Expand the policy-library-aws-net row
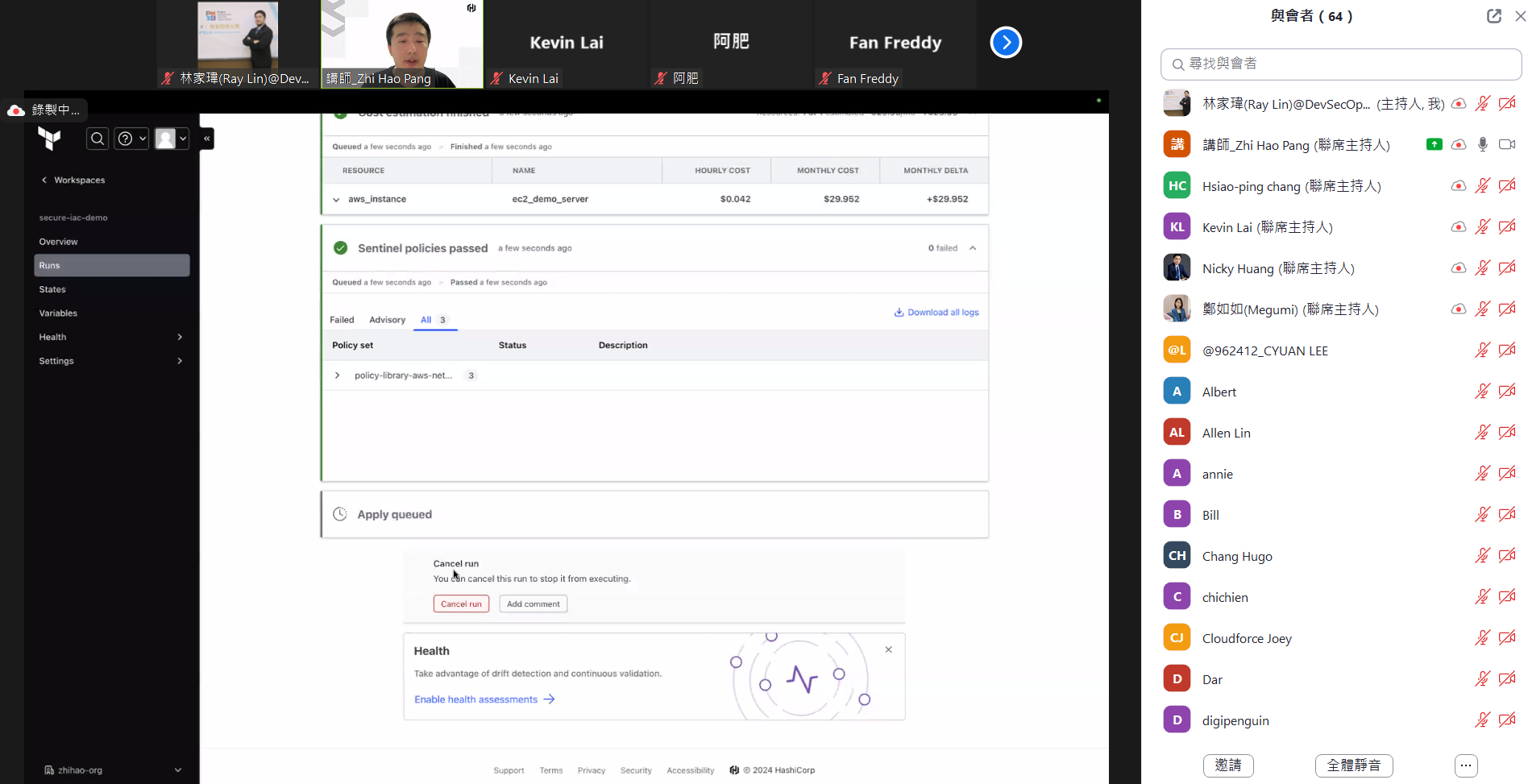Viewport: 1528px width, 784px height. pyautogui.click(x=337, y=375)
